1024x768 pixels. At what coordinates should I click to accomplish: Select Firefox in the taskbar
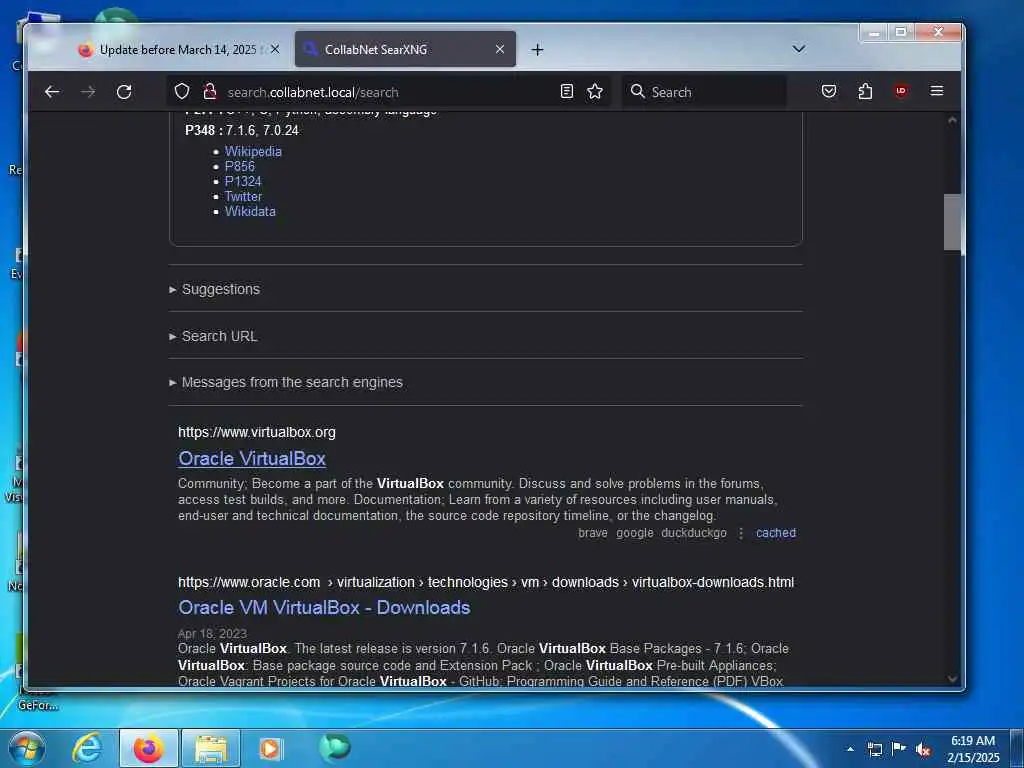(149, 748)
